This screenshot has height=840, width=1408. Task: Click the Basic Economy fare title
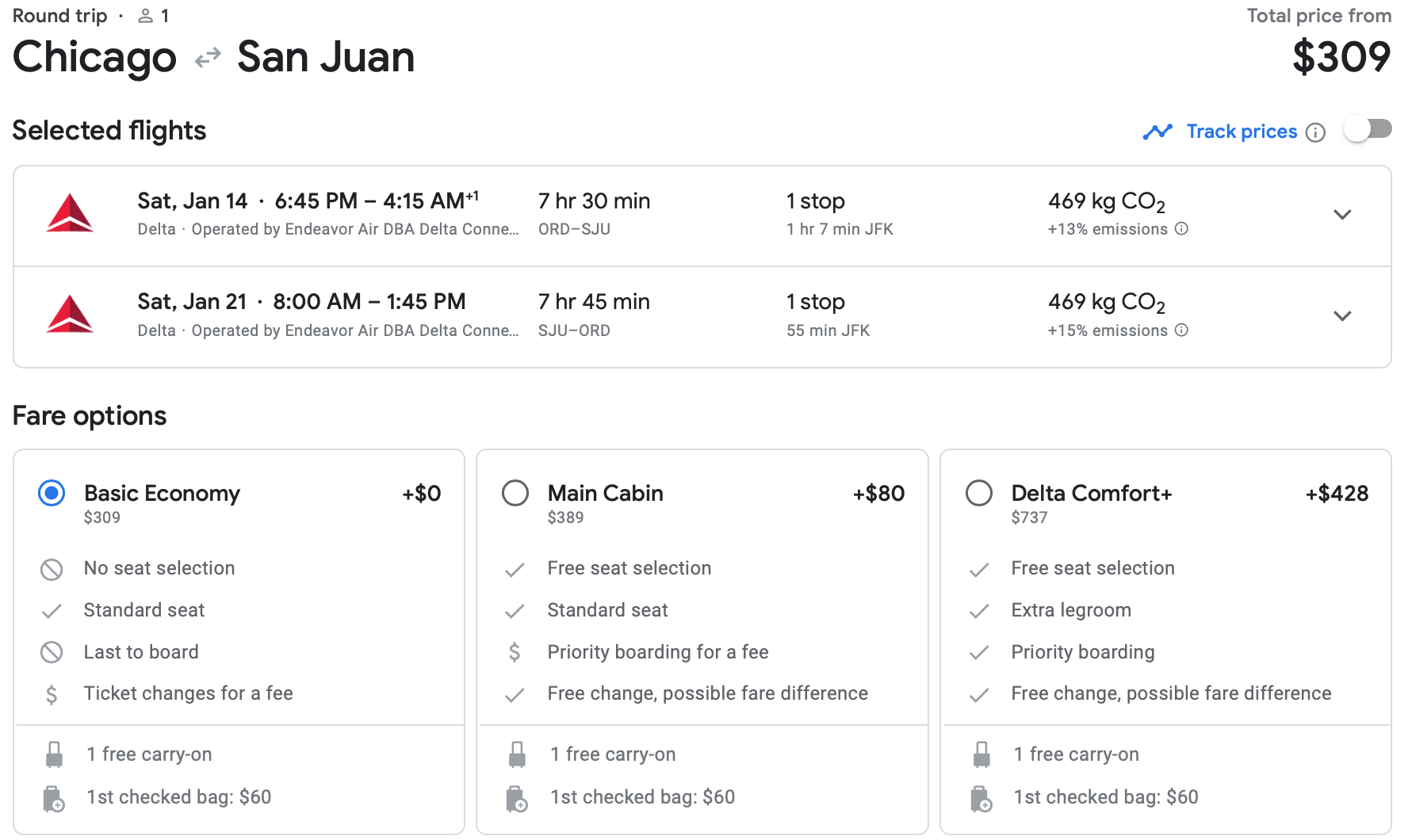coord(162,493)
